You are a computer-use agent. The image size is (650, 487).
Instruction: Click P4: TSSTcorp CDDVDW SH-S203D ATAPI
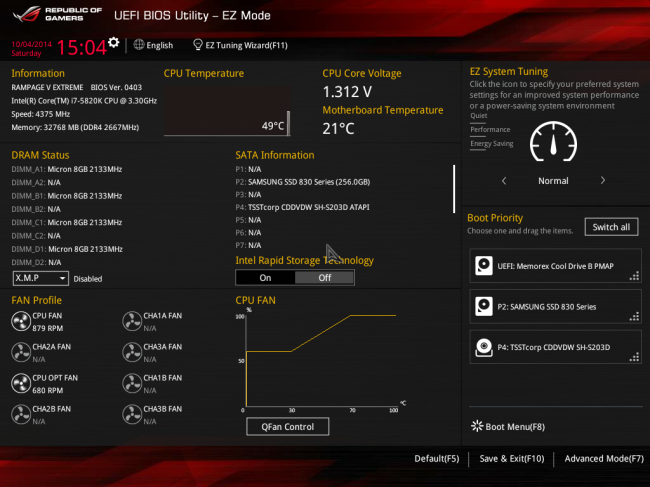(302, 207)
